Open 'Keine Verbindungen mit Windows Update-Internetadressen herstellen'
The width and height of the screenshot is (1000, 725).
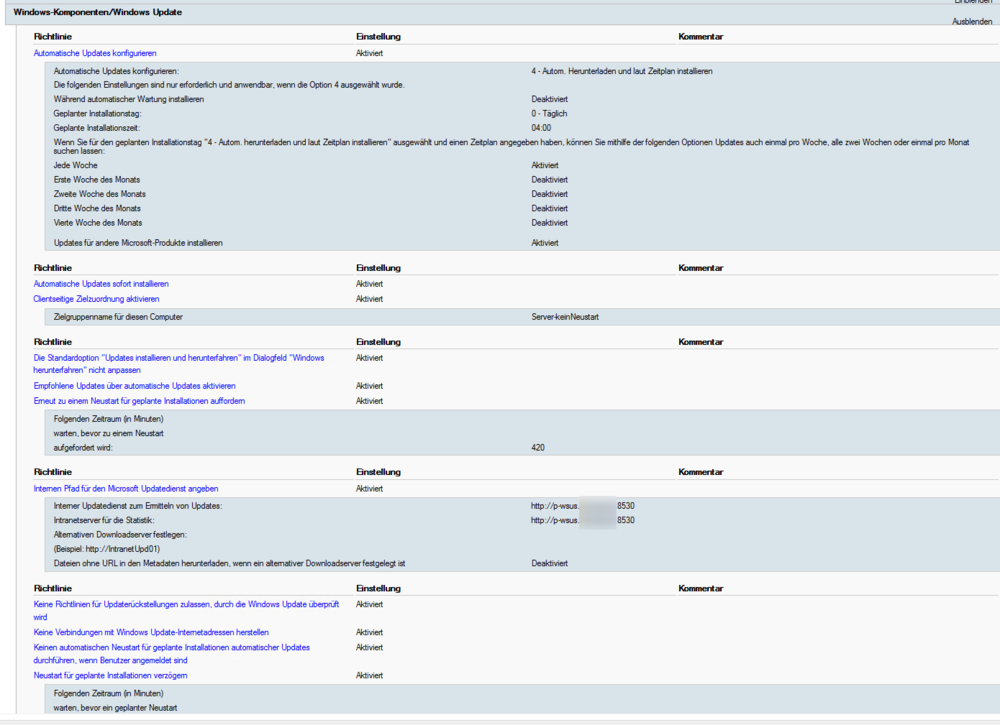coord(151,632)
